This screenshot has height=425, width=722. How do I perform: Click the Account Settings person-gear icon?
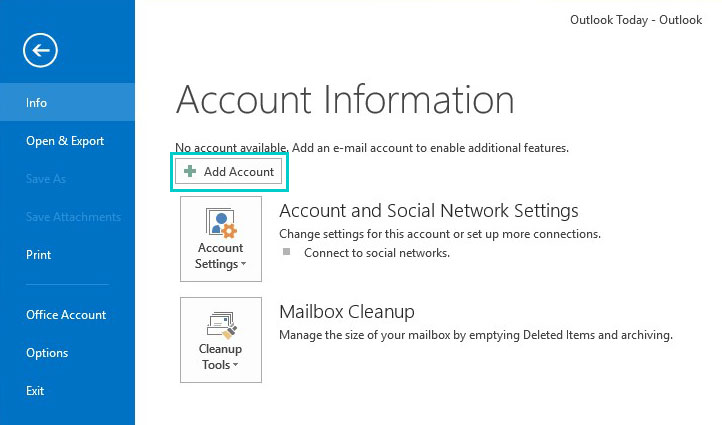pyautogui.click(x=221, y=223)
